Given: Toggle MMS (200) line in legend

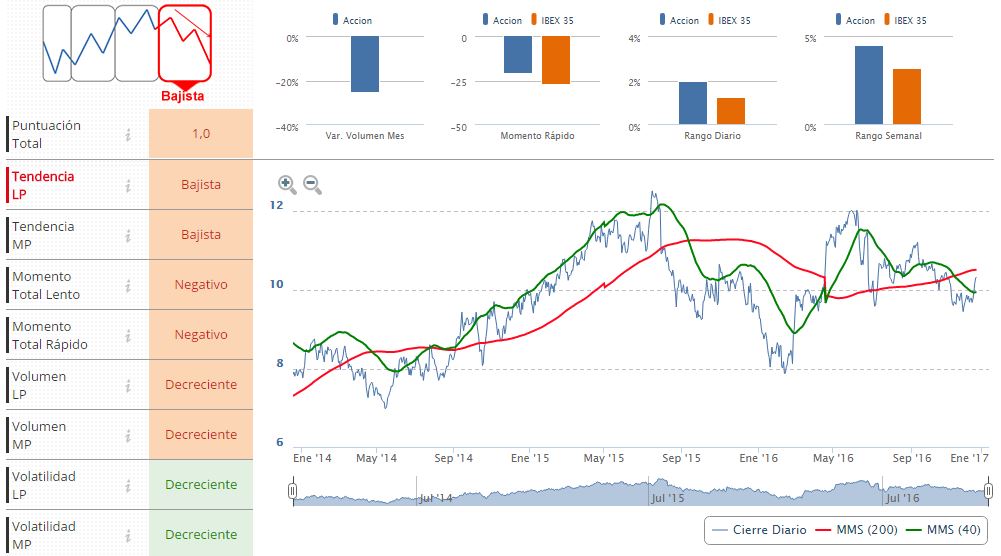Looking at the screenshot, I should [860, 530].
